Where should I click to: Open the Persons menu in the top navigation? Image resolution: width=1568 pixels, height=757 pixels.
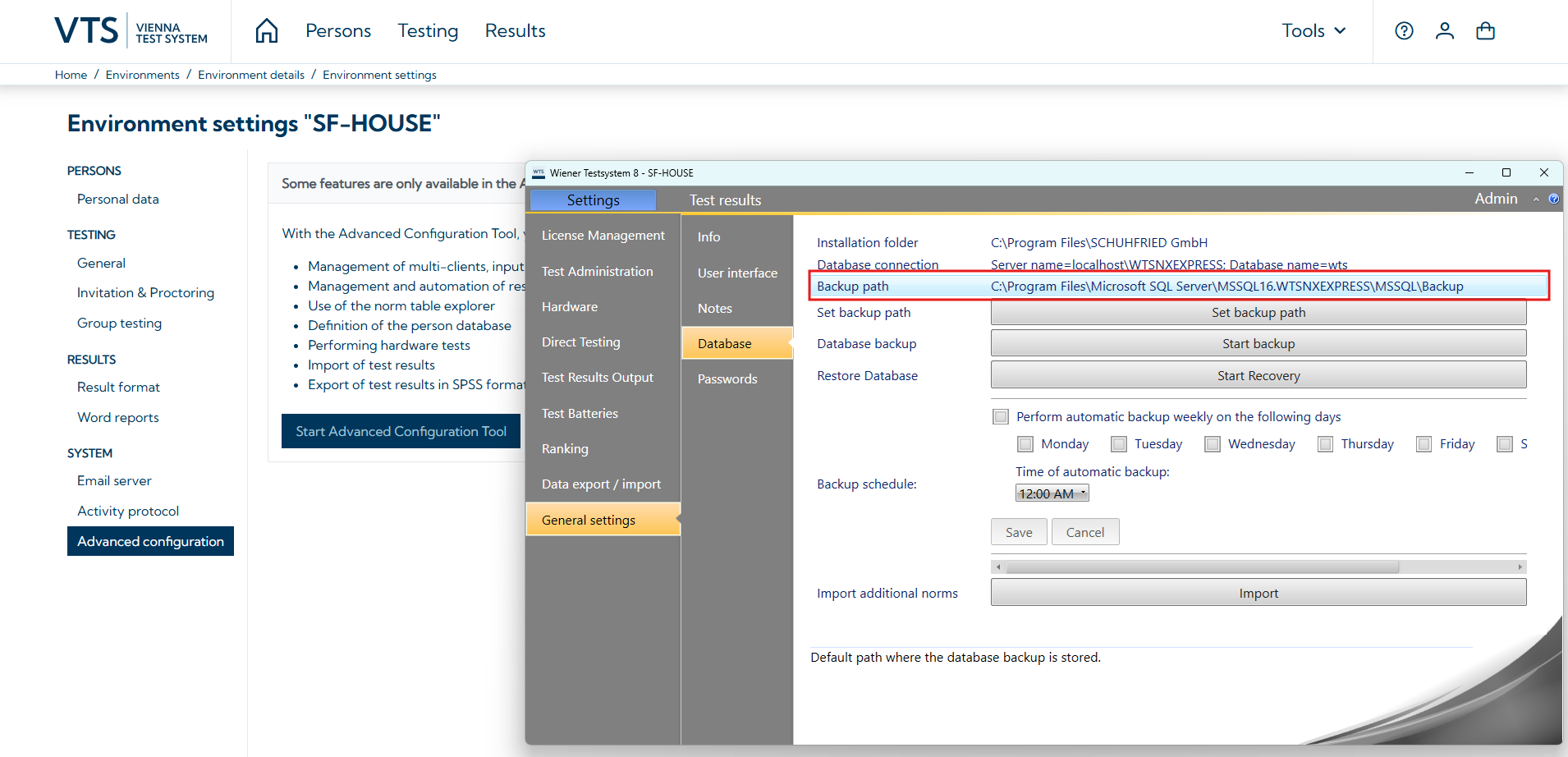[x=338, y=31]
